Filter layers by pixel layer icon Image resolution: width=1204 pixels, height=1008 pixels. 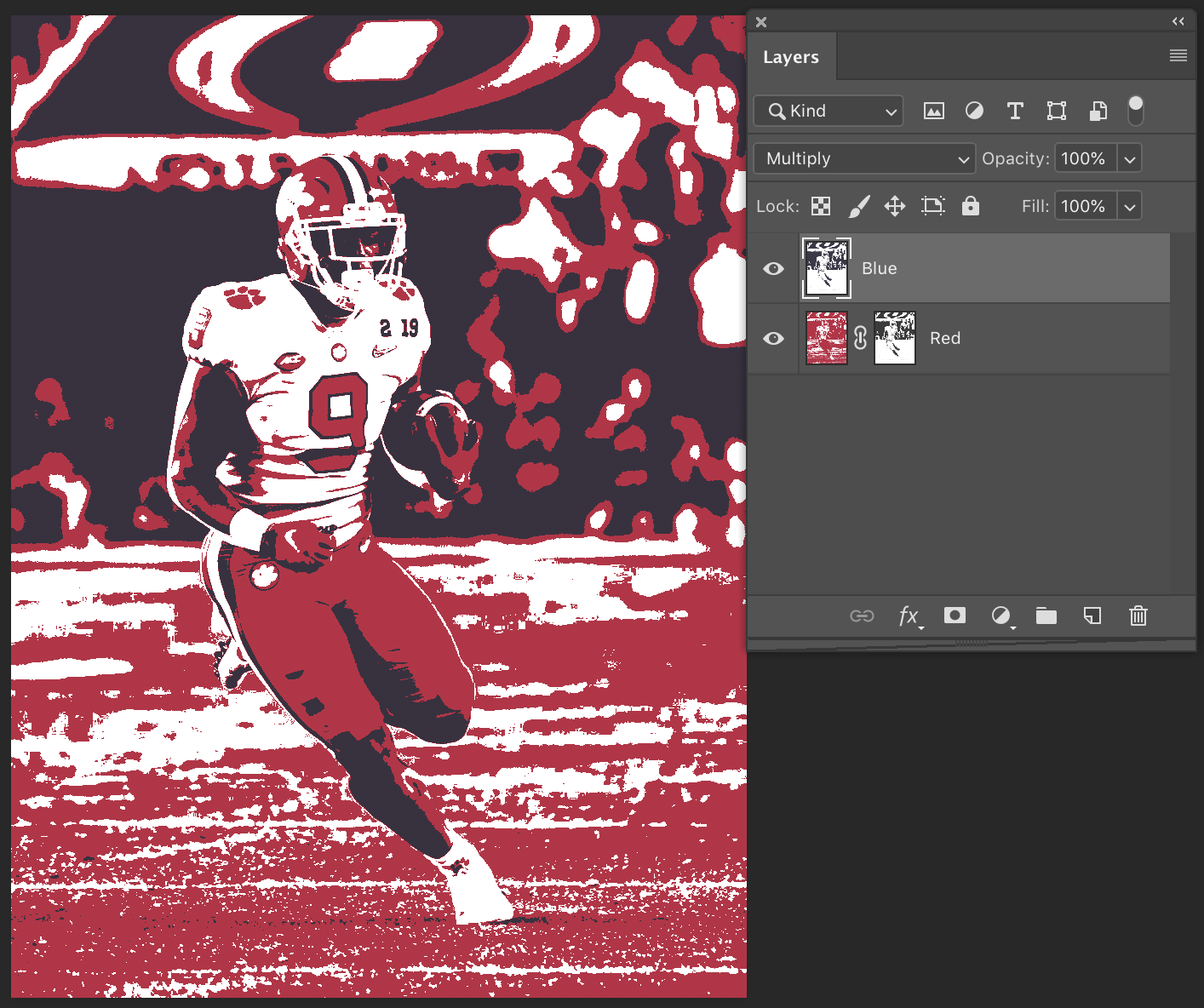(x=934, y=111)
